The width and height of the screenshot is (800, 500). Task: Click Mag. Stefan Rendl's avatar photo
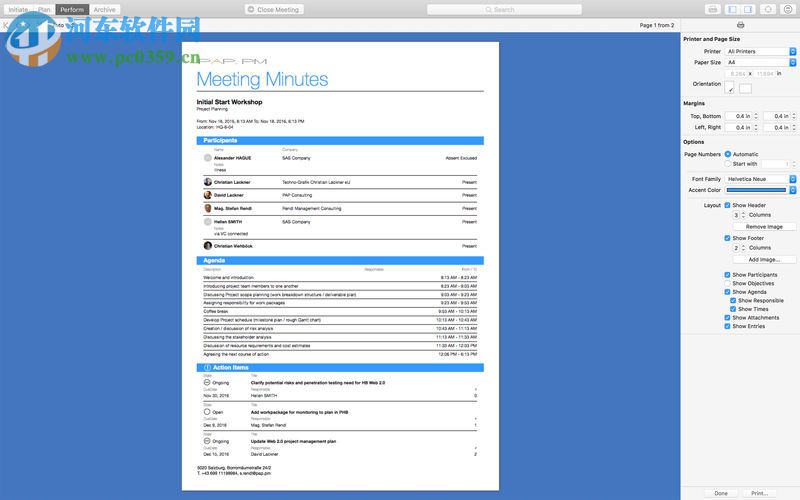coord(208,208)
